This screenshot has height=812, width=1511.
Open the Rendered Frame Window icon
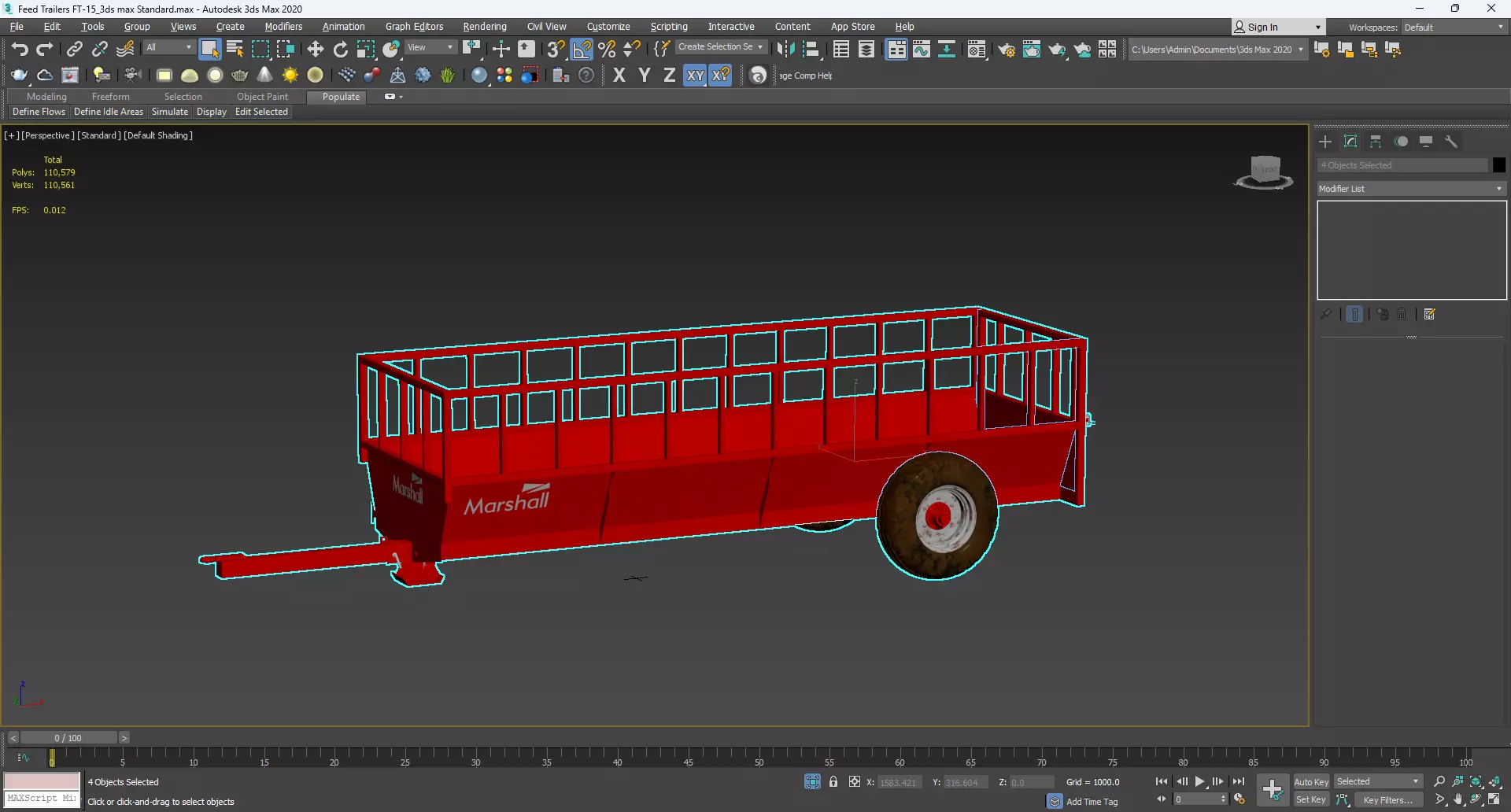(x=1032, y=50)
